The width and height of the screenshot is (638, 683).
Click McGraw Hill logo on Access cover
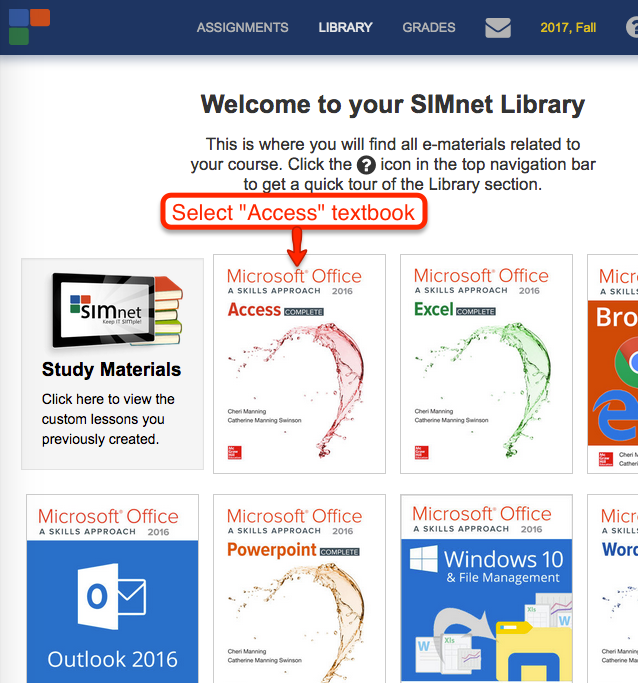[234, 453]
